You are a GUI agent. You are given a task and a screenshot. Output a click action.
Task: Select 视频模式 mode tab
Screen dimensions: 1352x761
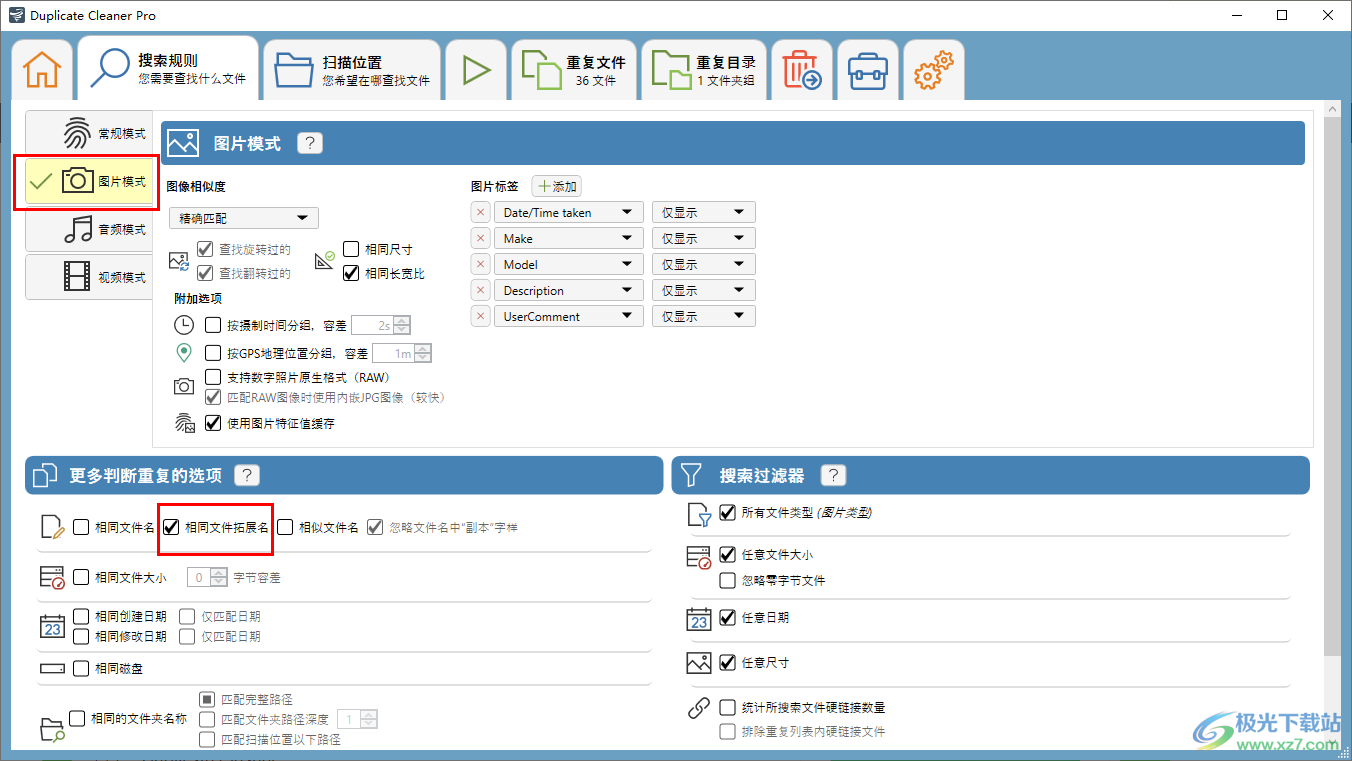tap(90, 278)
